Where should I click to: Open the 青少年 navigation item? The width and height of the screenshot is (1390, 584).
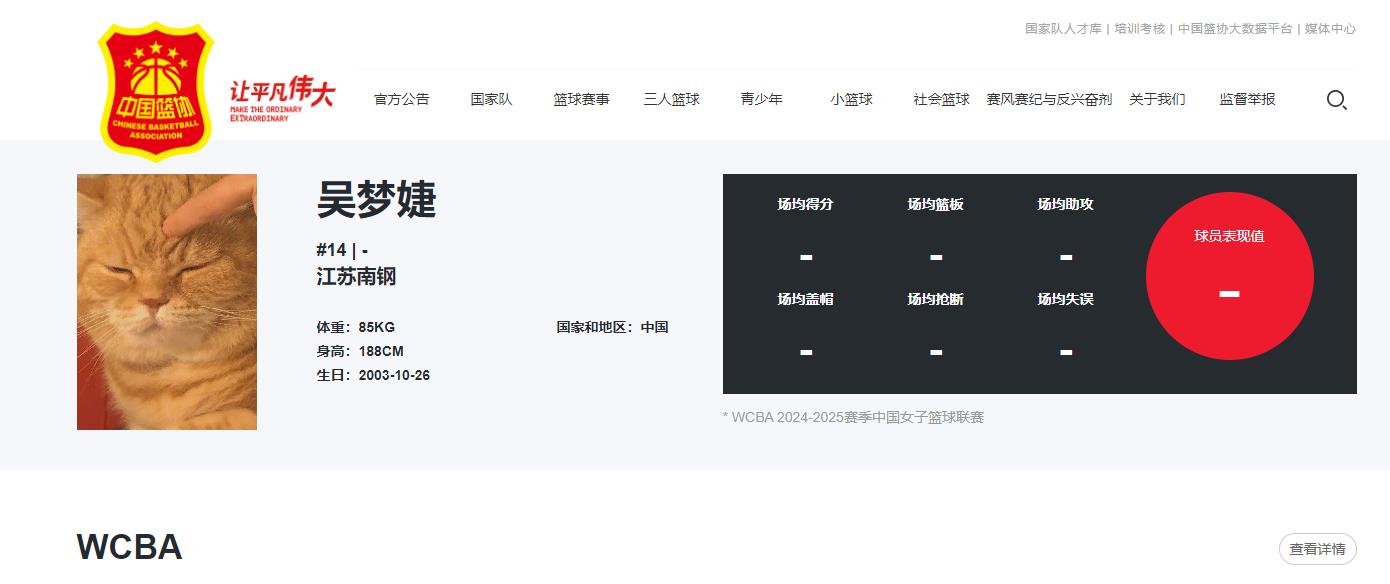761,99
